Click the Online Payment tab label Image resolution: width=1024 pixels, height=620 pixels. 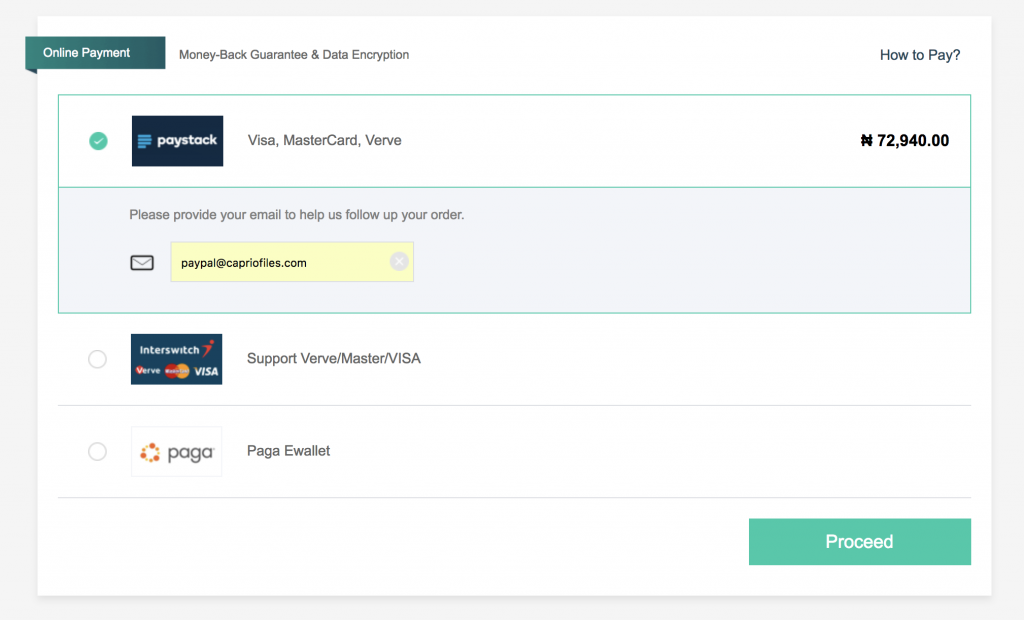click(x=86, y=53)
